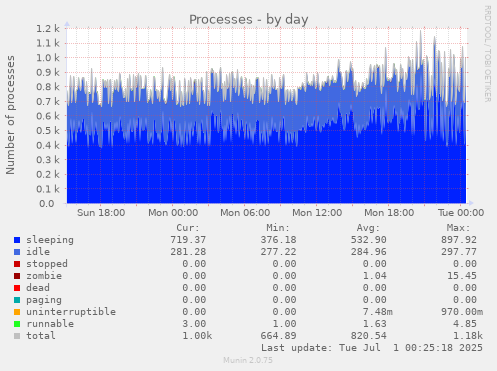The height and width of the screenshot is (371, 497).
Task: Click idle maximum value 297.77
Action: pyautogui.click(x=459, y=252)
